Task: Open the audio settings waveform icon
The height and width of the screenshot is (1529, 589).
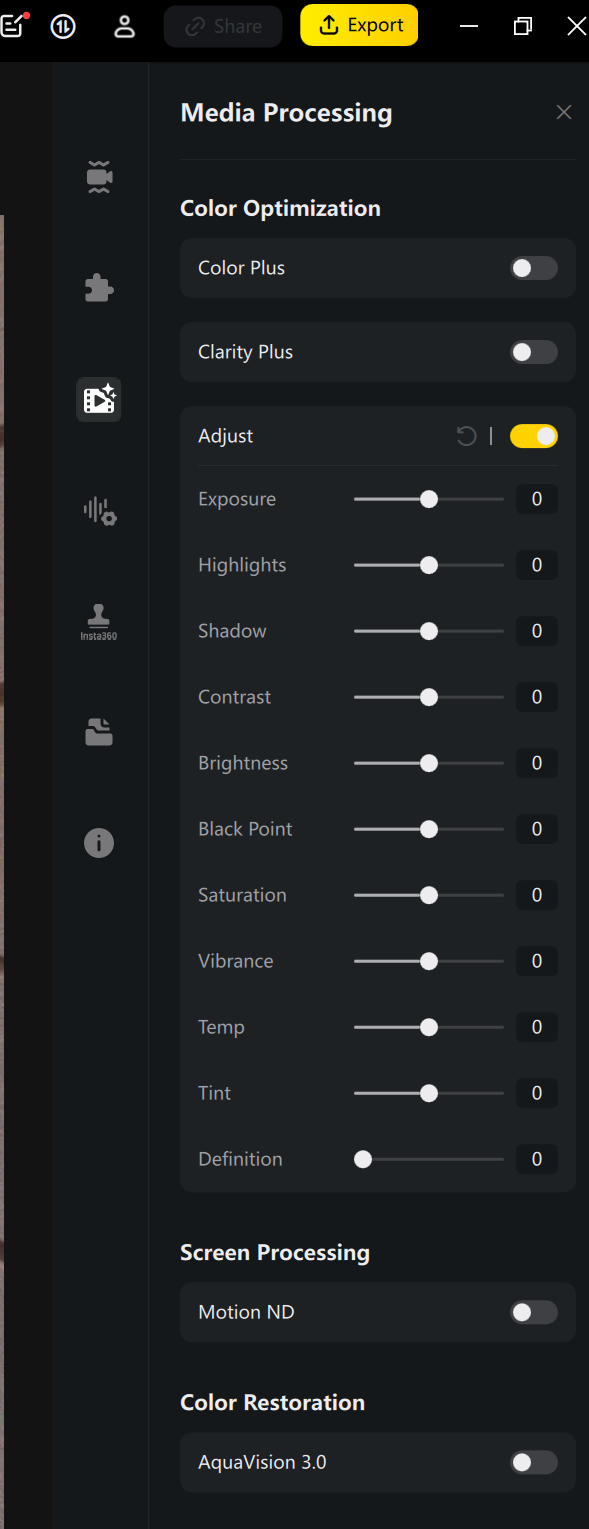Action: point(99,511)
